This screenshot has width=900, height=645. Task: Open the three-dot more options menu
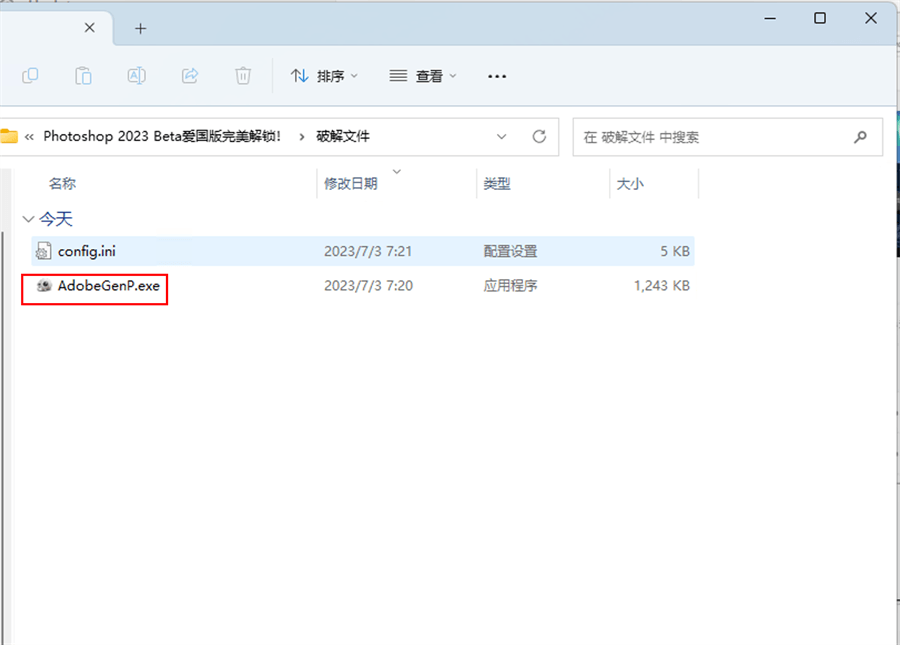(x=497, y=76)
